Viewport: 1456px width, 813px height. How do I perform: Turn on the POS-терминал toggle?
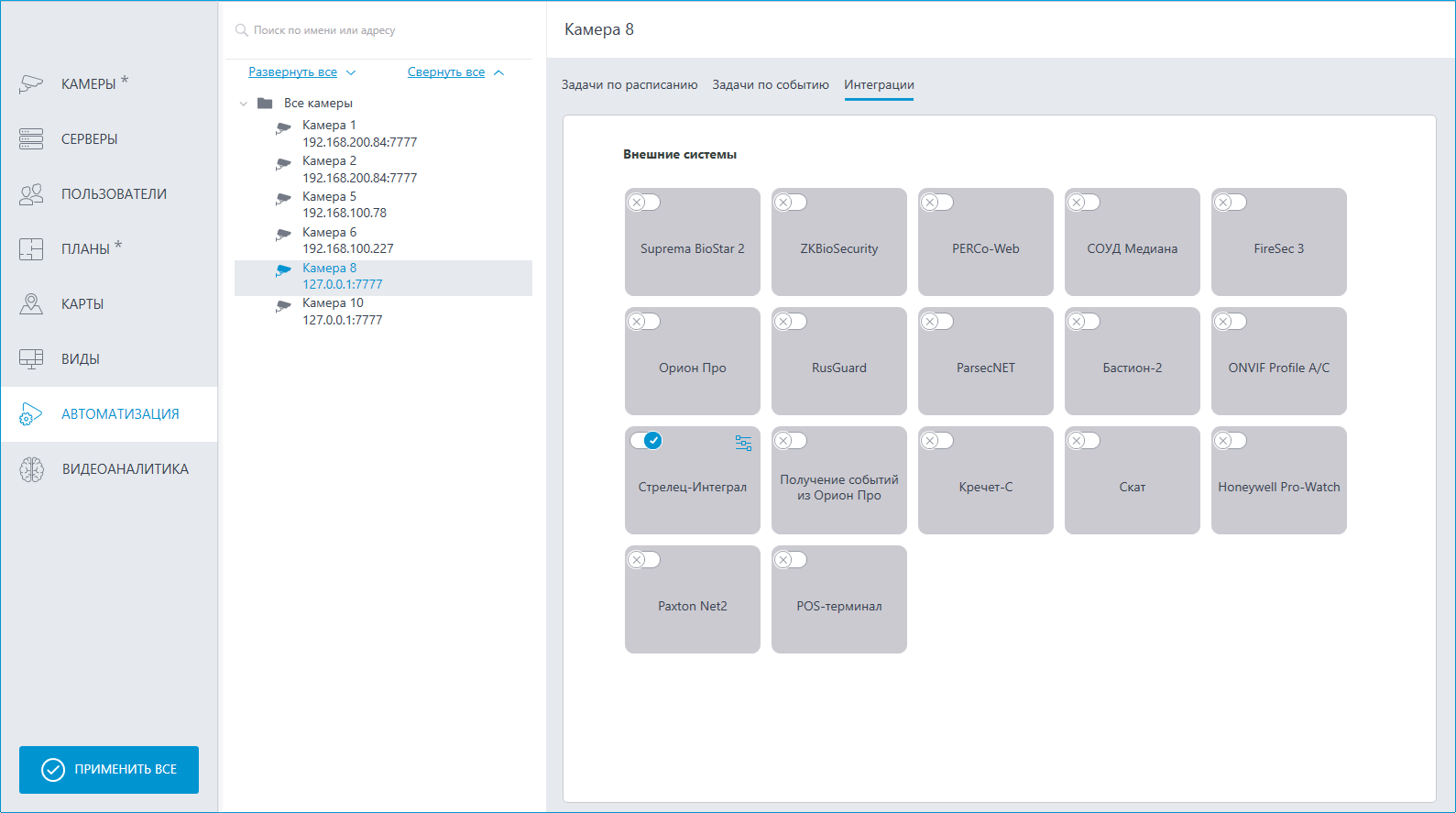790,560
